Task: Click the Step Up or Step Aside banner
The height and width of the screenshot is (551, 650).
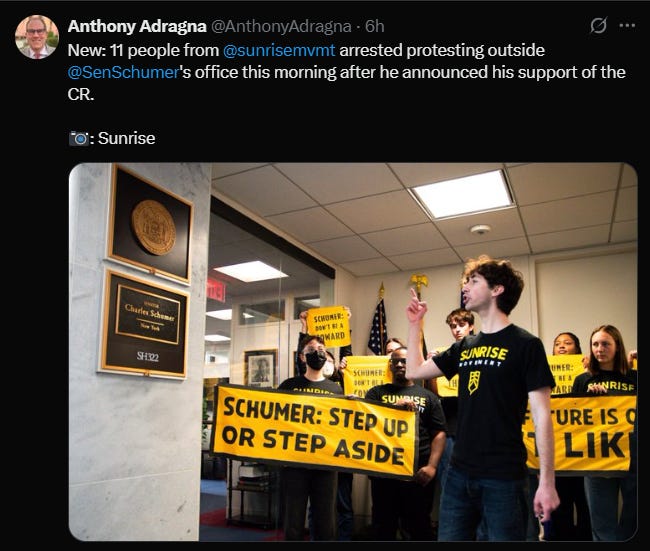Action: (x=315, y=431)
